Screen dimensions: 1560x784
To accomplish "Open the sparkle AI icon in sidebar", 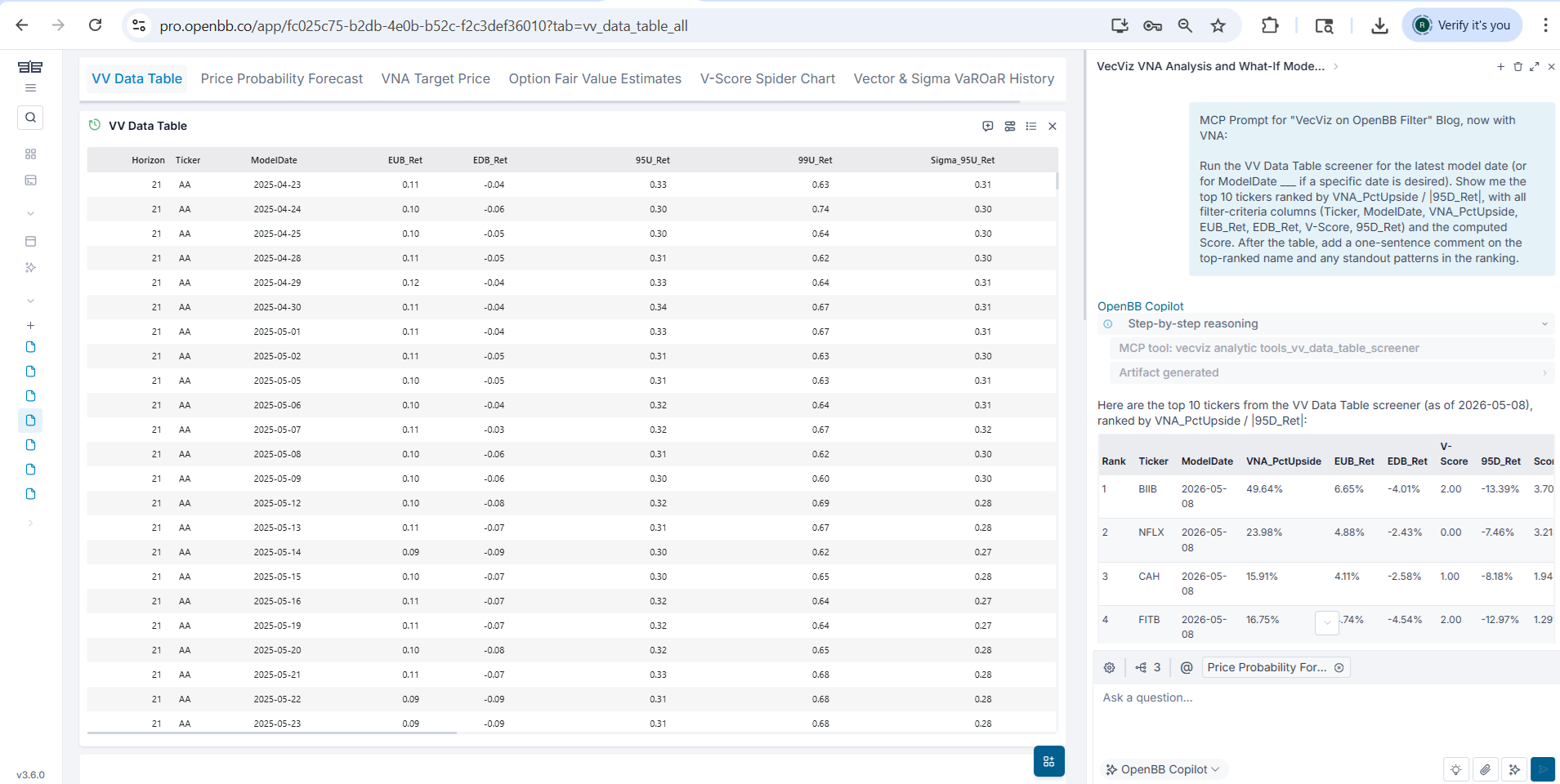I will pos(30,268).
